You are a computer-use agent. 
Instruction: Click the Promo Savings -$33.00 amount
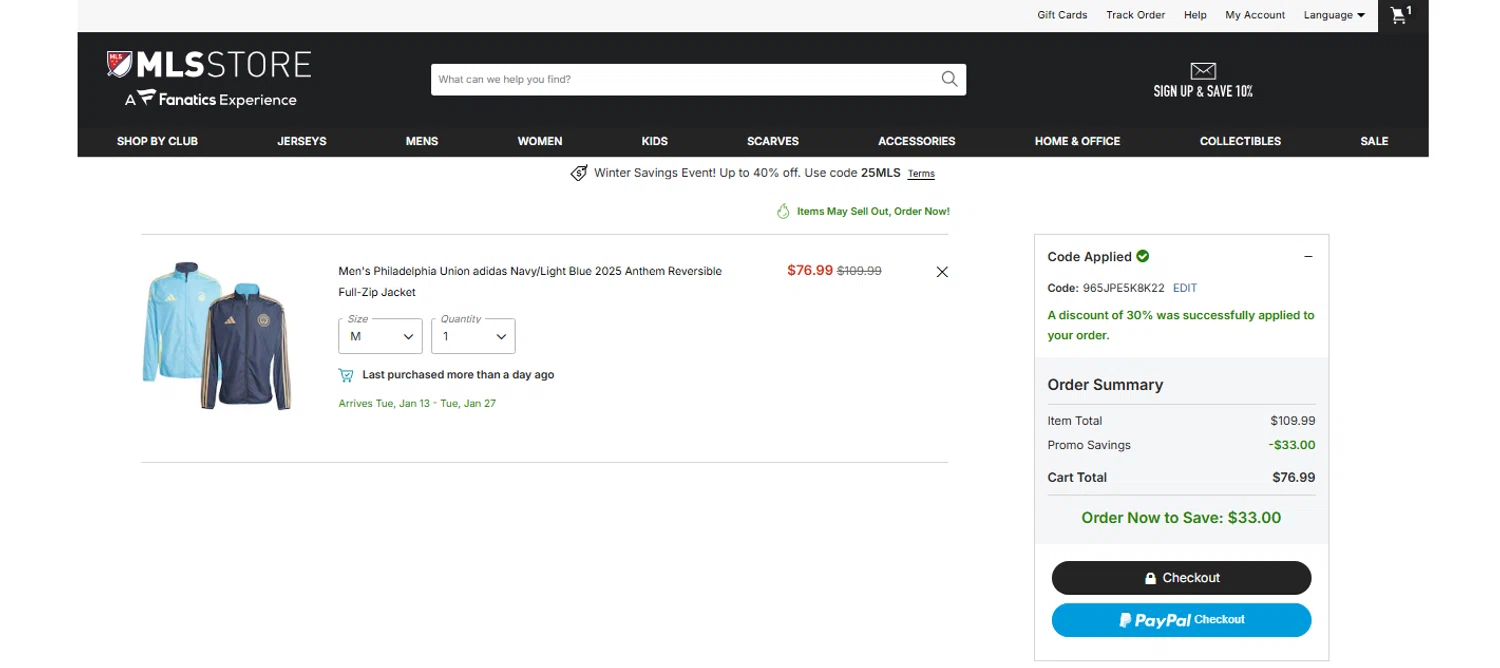click(x=1292, y=445)
